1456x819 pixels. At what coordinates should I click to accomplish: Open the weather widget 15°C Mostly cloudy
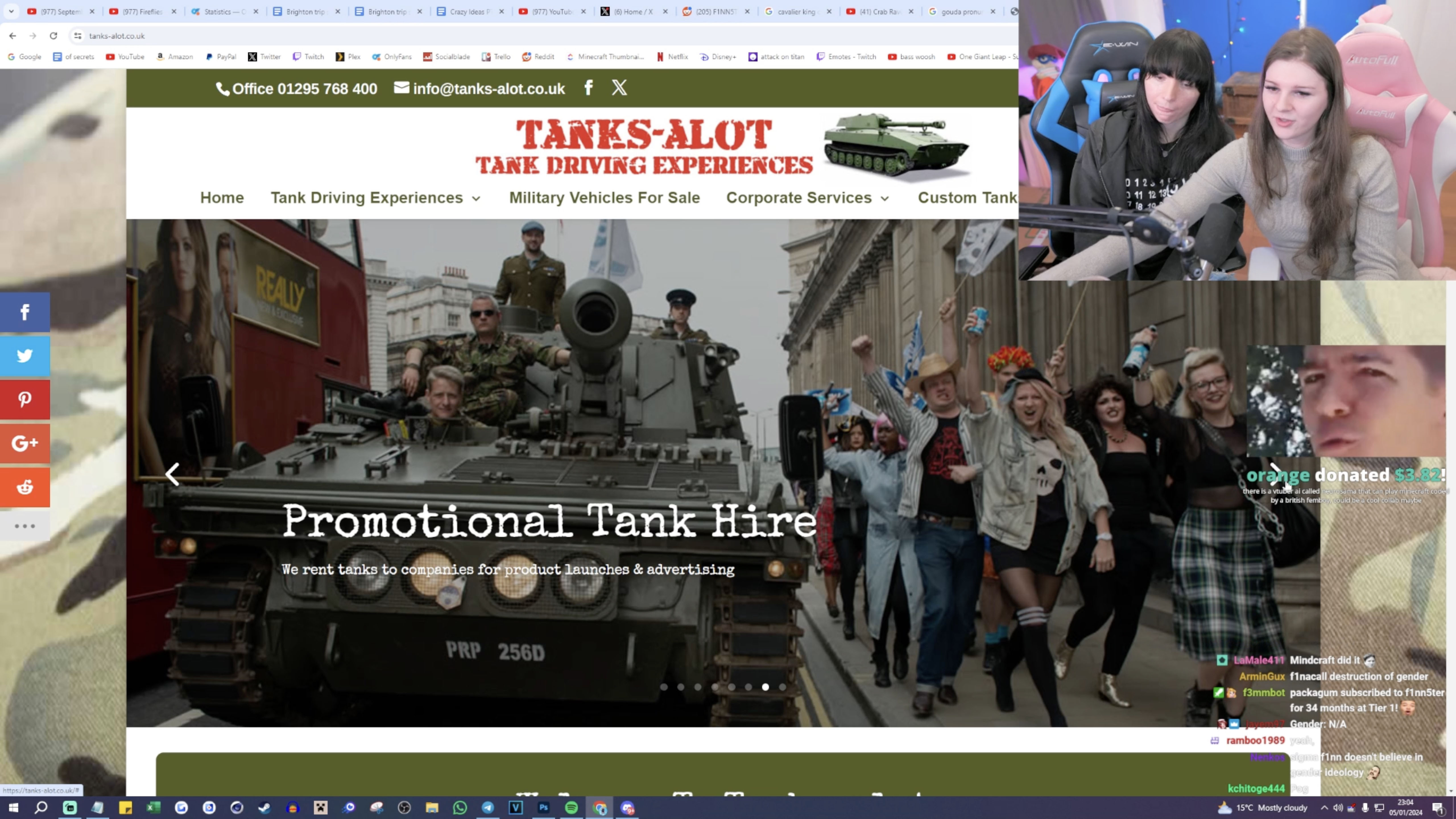[x=1262, y=808]
